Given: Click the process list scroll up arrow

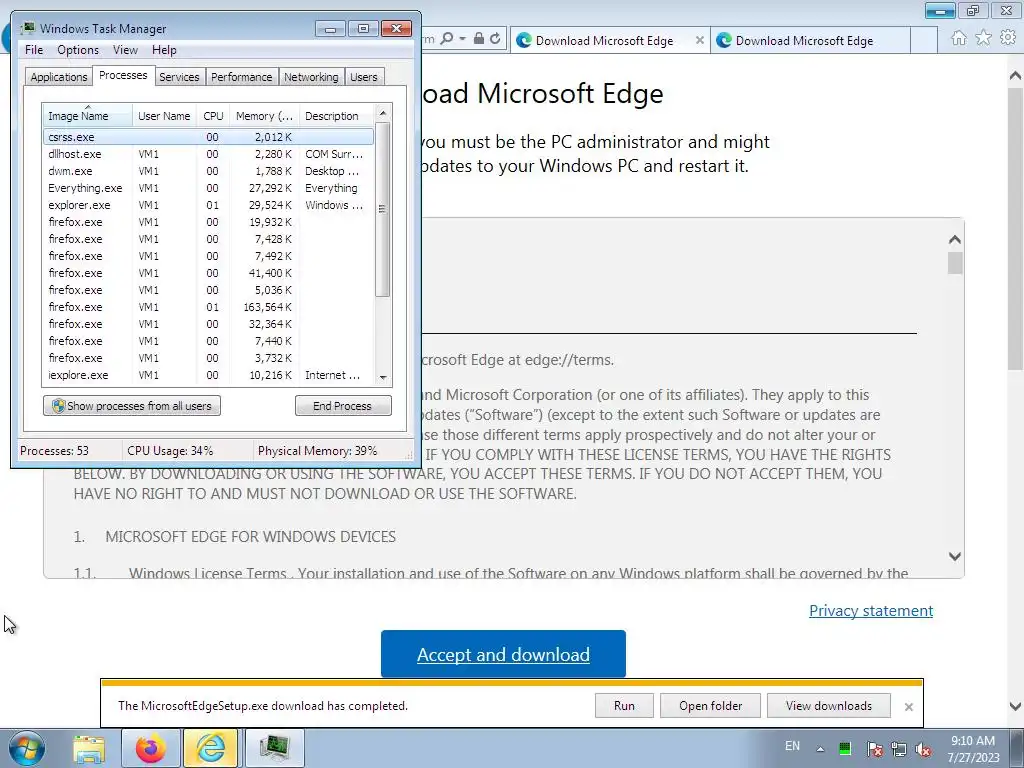Looking at the screenshot, I should click(x=383, y=113).
